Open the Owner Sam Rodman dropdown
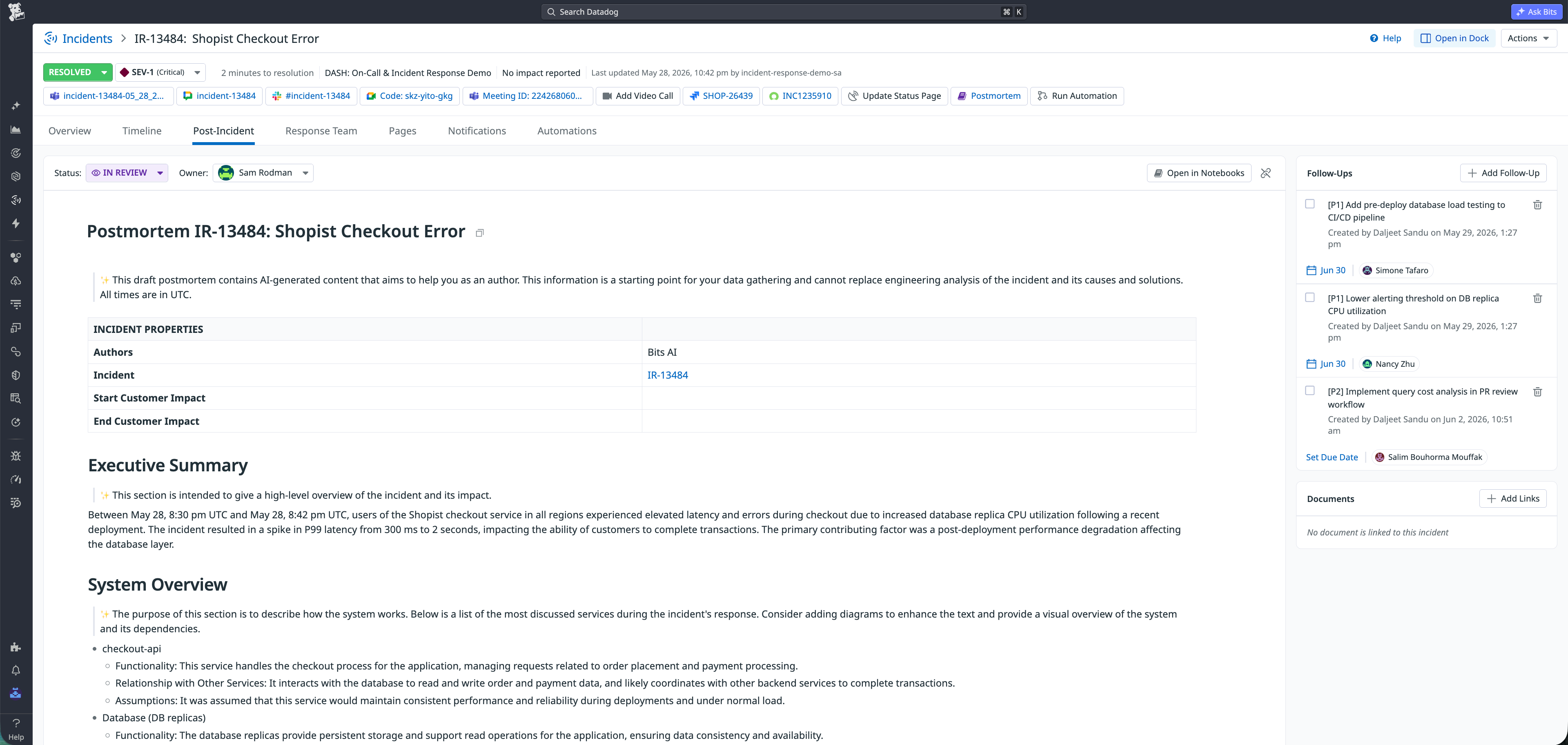Image resolution: width=1568 pixels, height=745 pixels. [x=263, y=173]
